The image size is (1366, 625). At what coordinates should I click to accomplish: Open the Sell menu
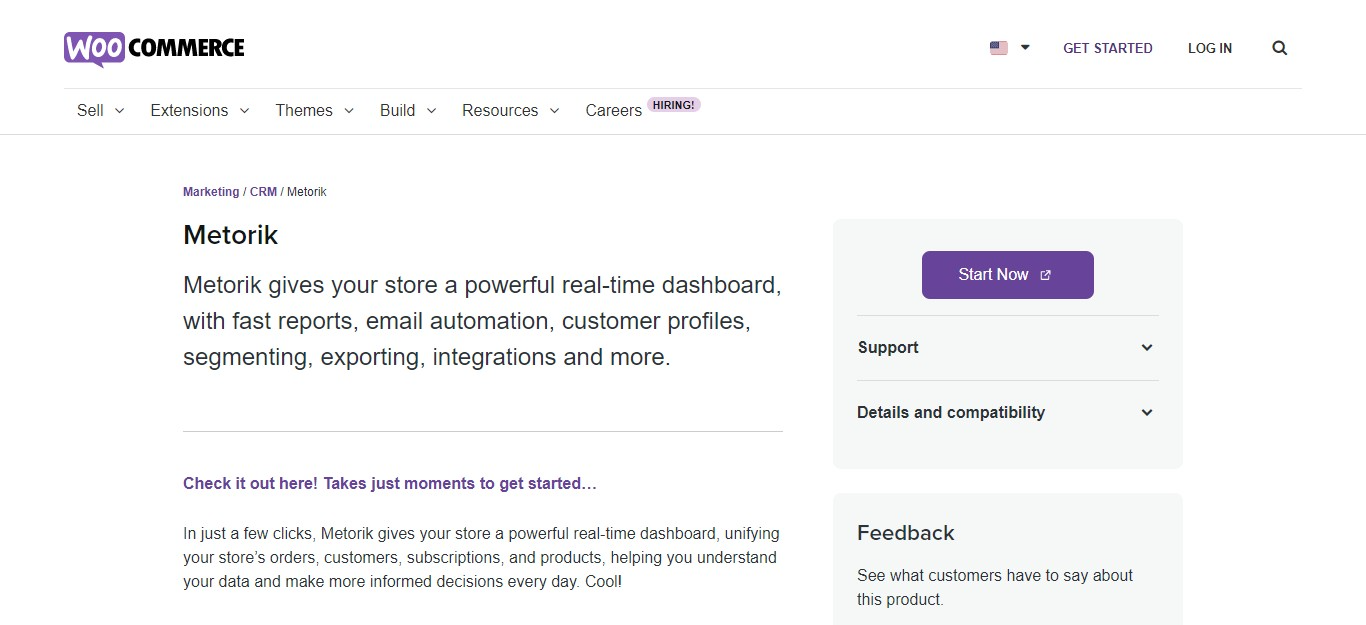point(100,110)
